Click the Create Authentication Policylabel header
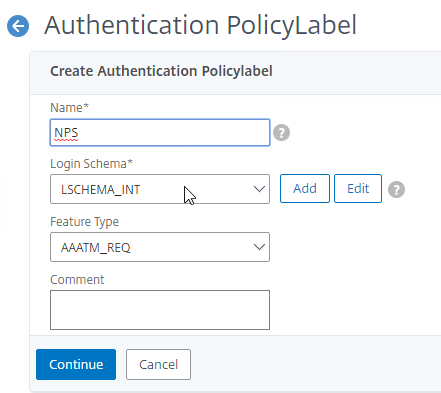 click(161, 71)
